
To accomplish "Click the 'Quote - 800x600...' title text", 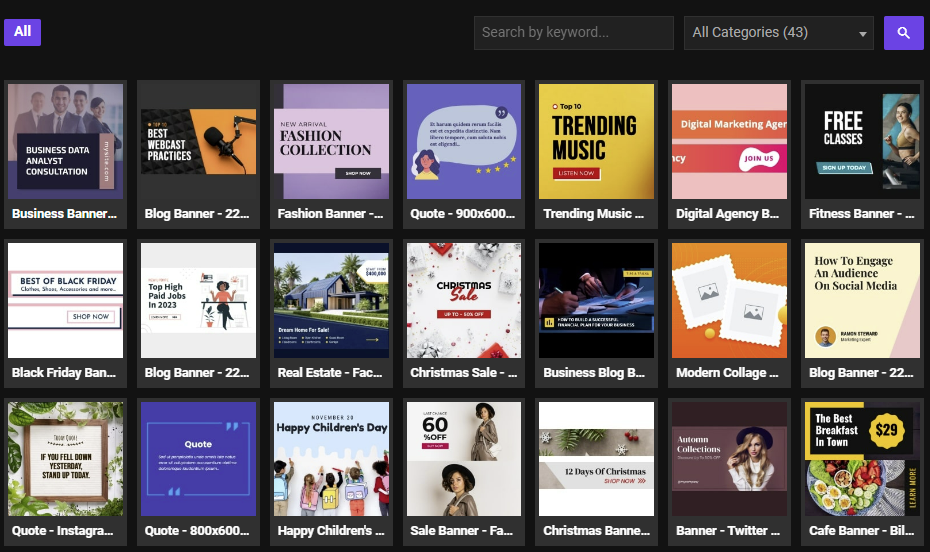I will point(197,531).
